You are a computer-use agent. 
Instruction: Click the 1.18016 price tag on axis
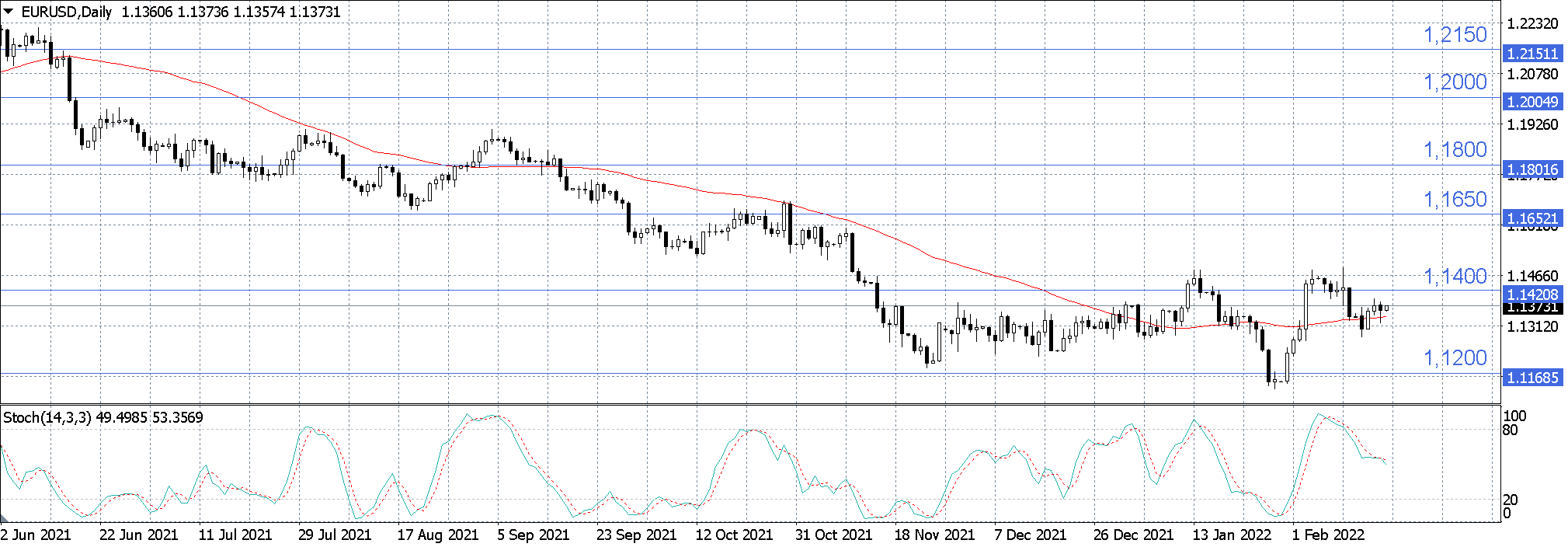tap(1531, 169)
